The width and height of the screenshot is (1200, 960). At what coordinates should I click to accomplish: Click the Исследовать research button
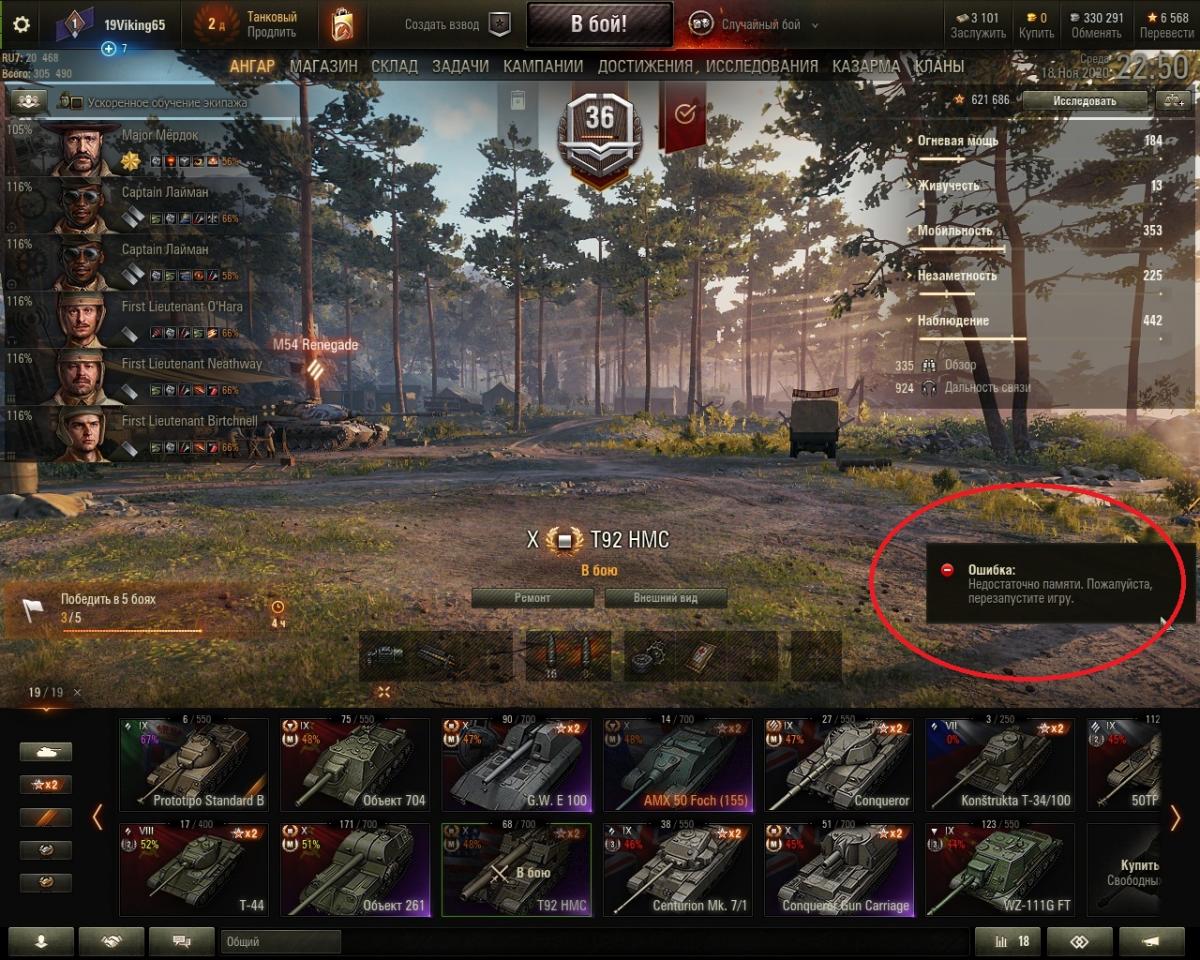1085,100
